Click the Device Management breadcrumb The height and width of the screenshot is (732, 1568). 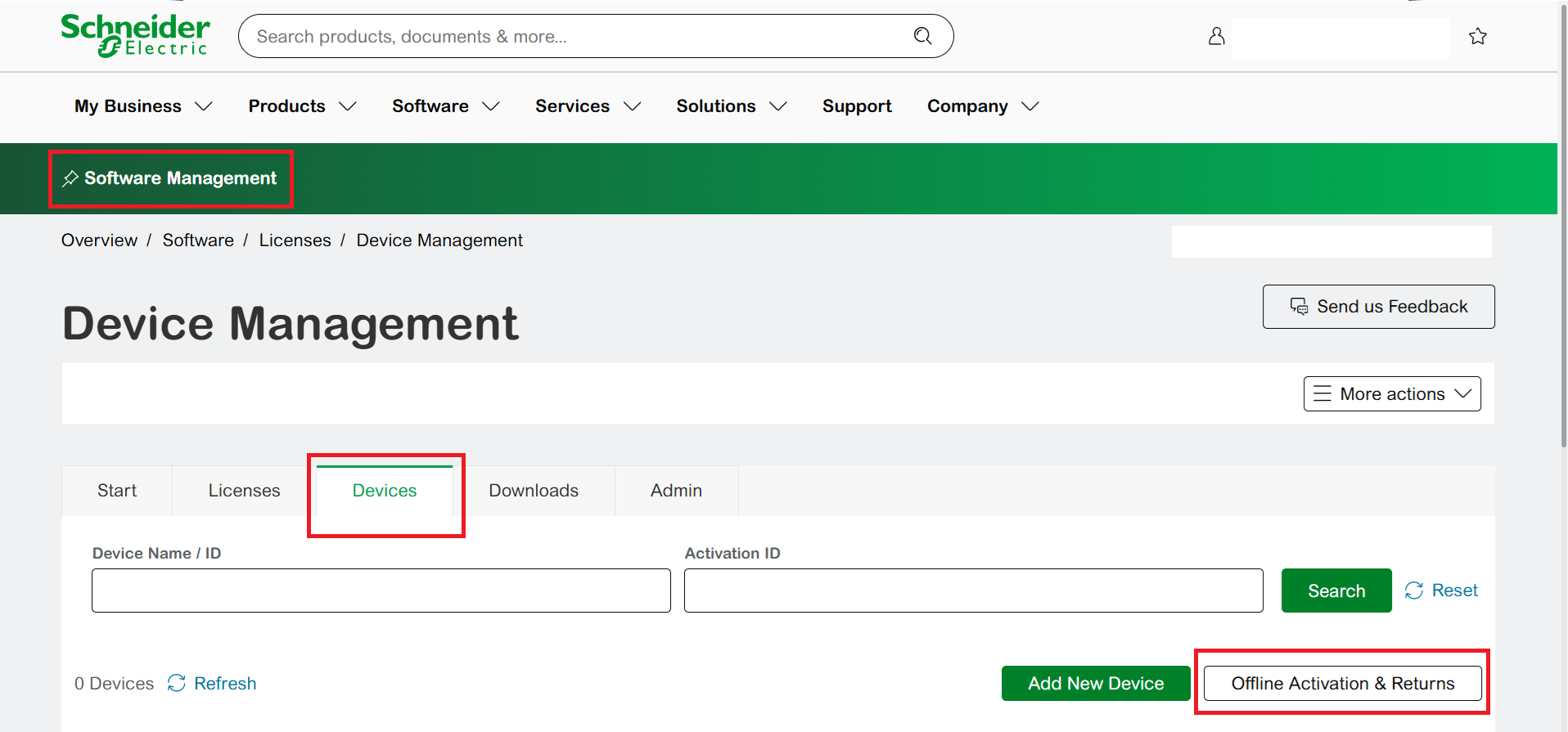pos(439,240)
